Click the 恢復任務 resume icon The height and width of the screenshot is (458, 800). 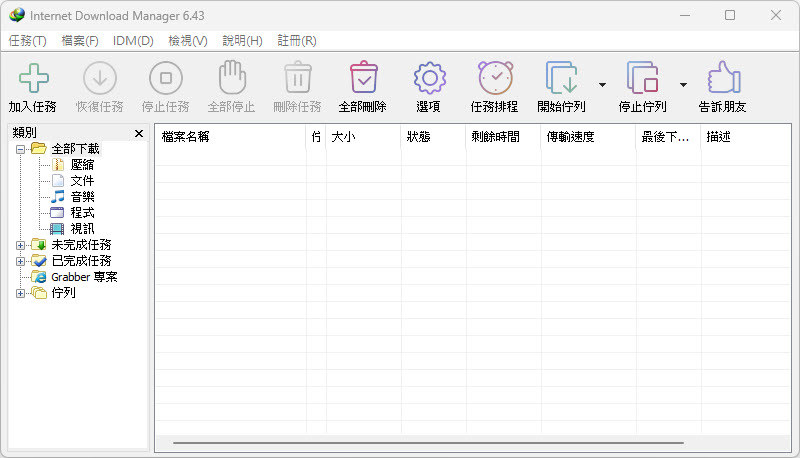[100, 78]
